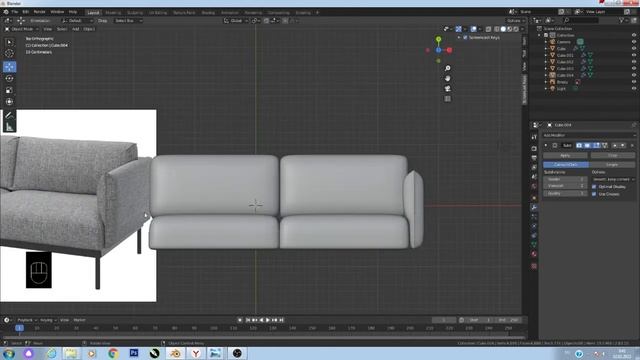Open Object Mode dropdown

pyautogui.click(x=21, y=29)
